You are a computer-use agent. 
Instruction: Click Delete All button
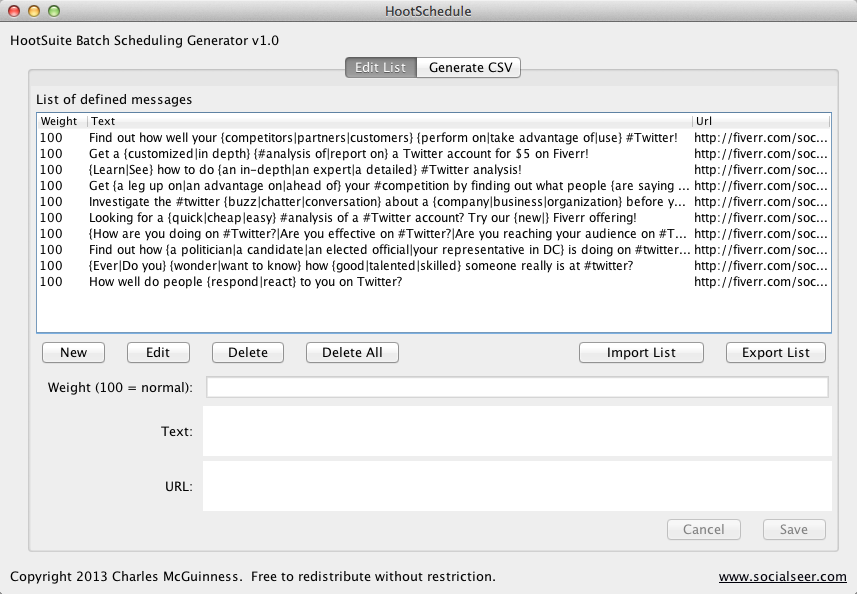[352, 352]
